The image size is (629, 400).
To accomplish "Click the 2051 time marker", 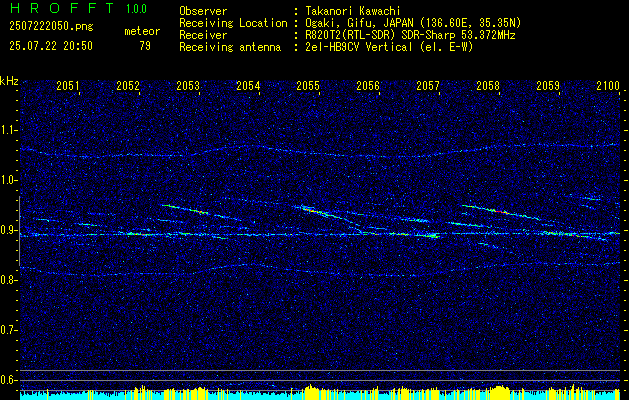I will click(67, 86).
